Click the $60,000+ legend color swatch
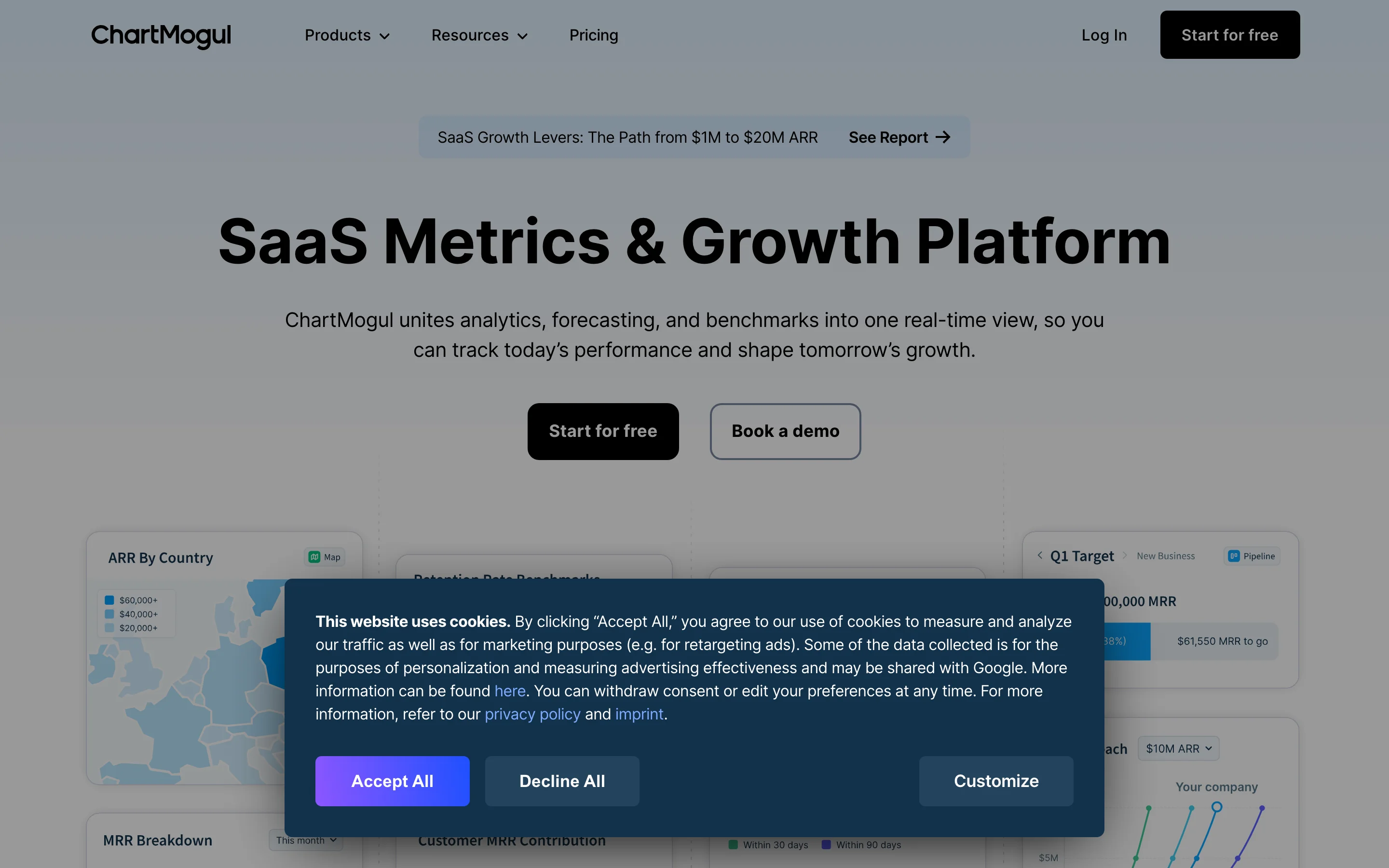1389x868 pixels. [109, 599]
